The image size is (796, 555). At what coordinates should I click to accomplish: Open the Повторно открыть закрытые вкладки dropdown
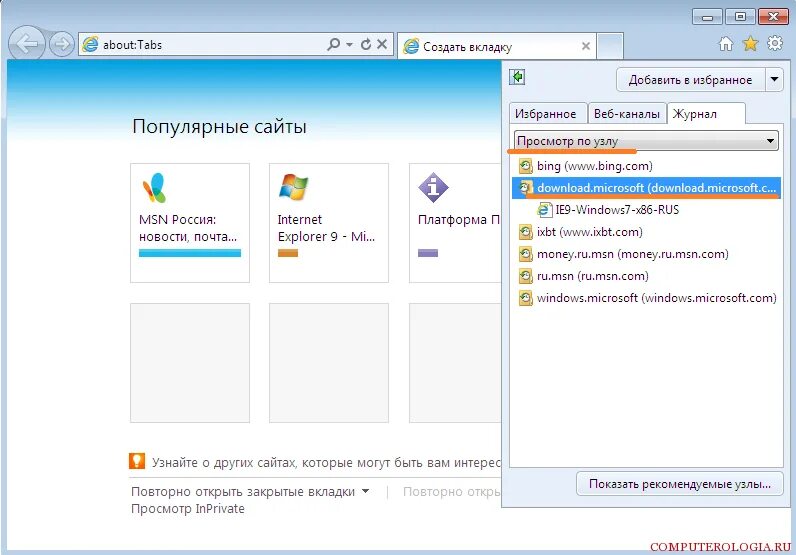(250, 492)
